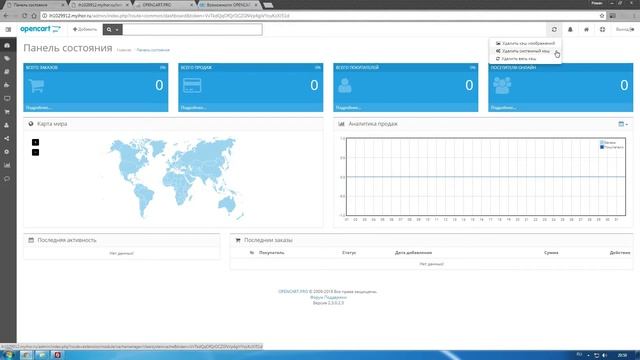Image resolution: width=640 pixels, height=360 pixels.
Task: Open details link on visitors online tile
Action: (x=503, y=108)
